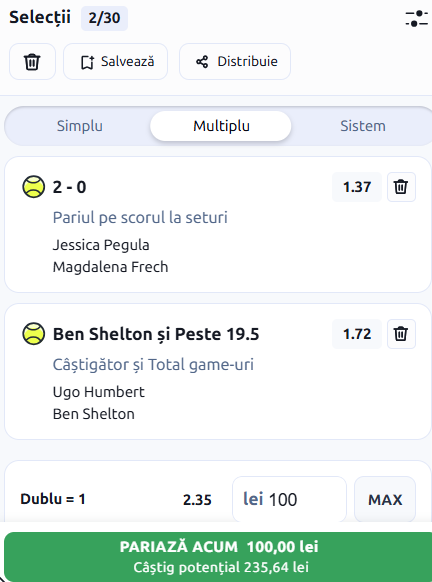
Task: Set maximum stake with MAX button
Action: click(x=385, y=500)
